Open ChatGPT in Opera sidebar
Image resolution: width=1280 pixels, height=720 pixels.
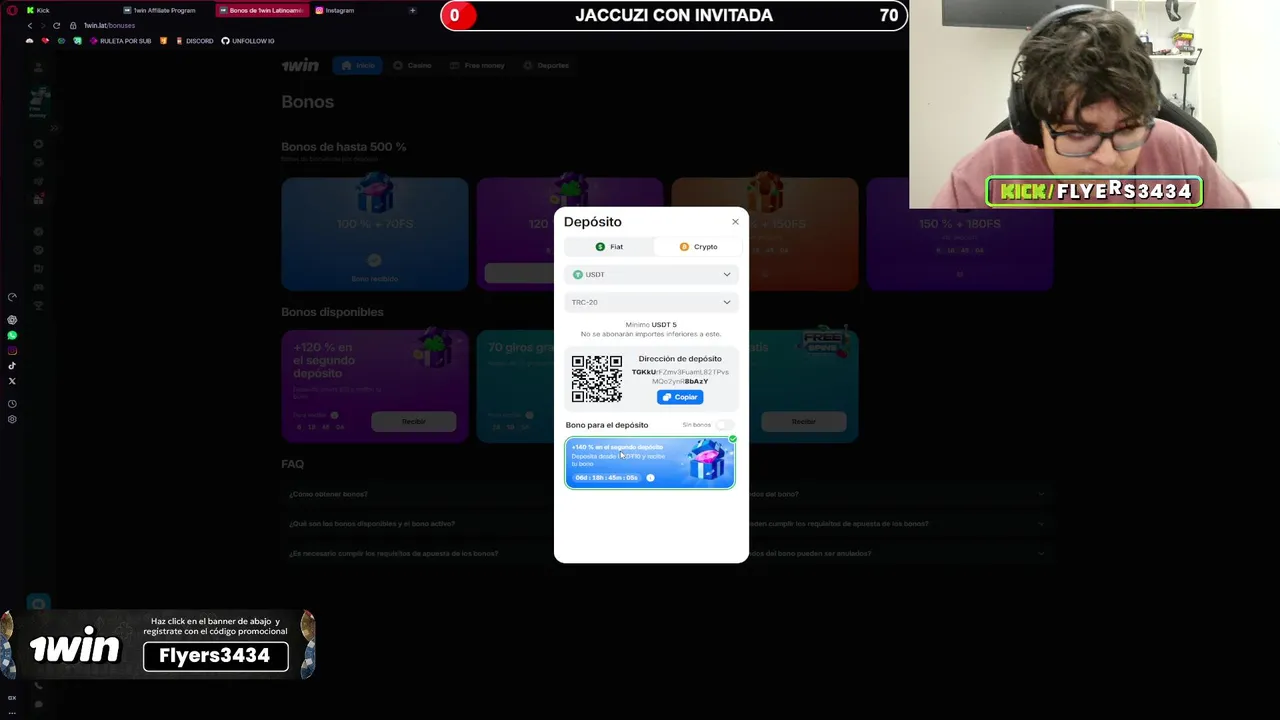[12, 320]
